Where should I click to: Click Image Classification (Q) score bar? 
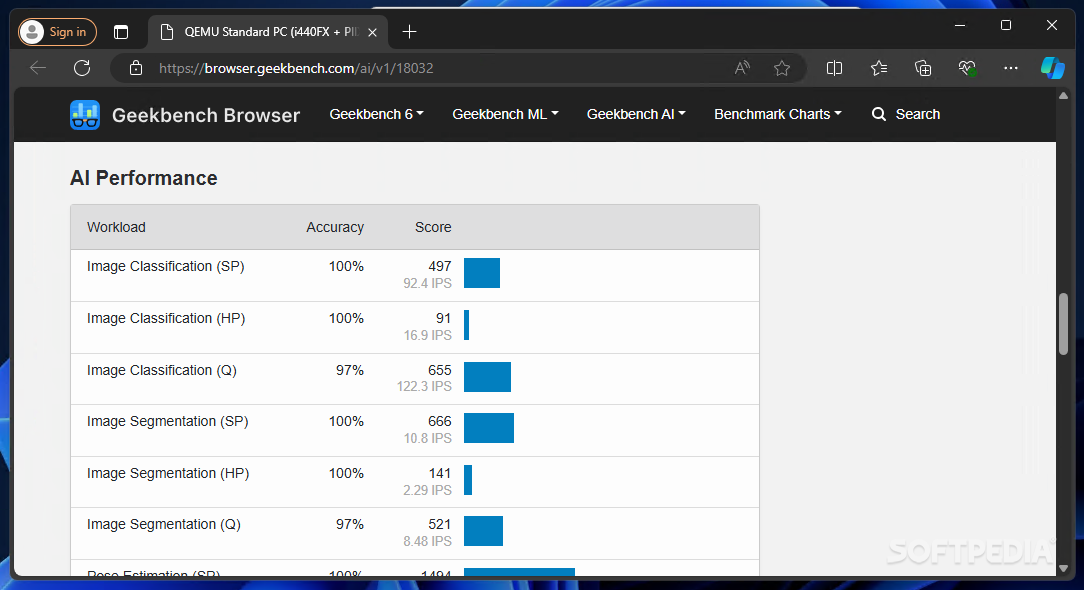point(487,377)
